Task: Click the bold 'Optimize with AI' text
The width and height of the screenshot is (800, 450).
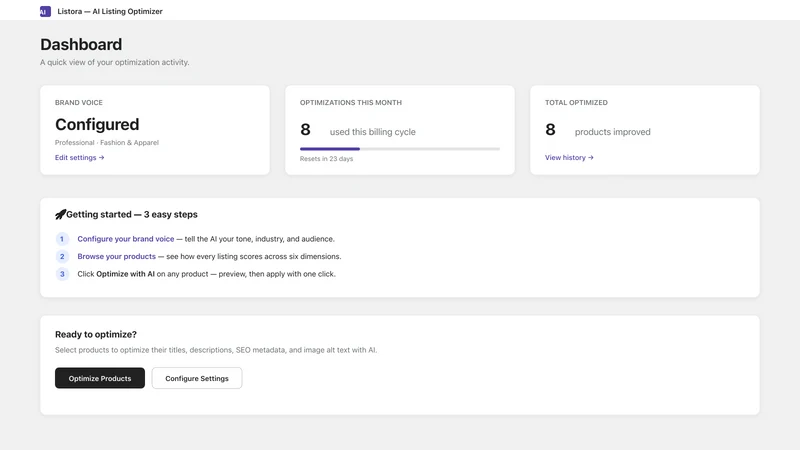Action: (126, 274)
